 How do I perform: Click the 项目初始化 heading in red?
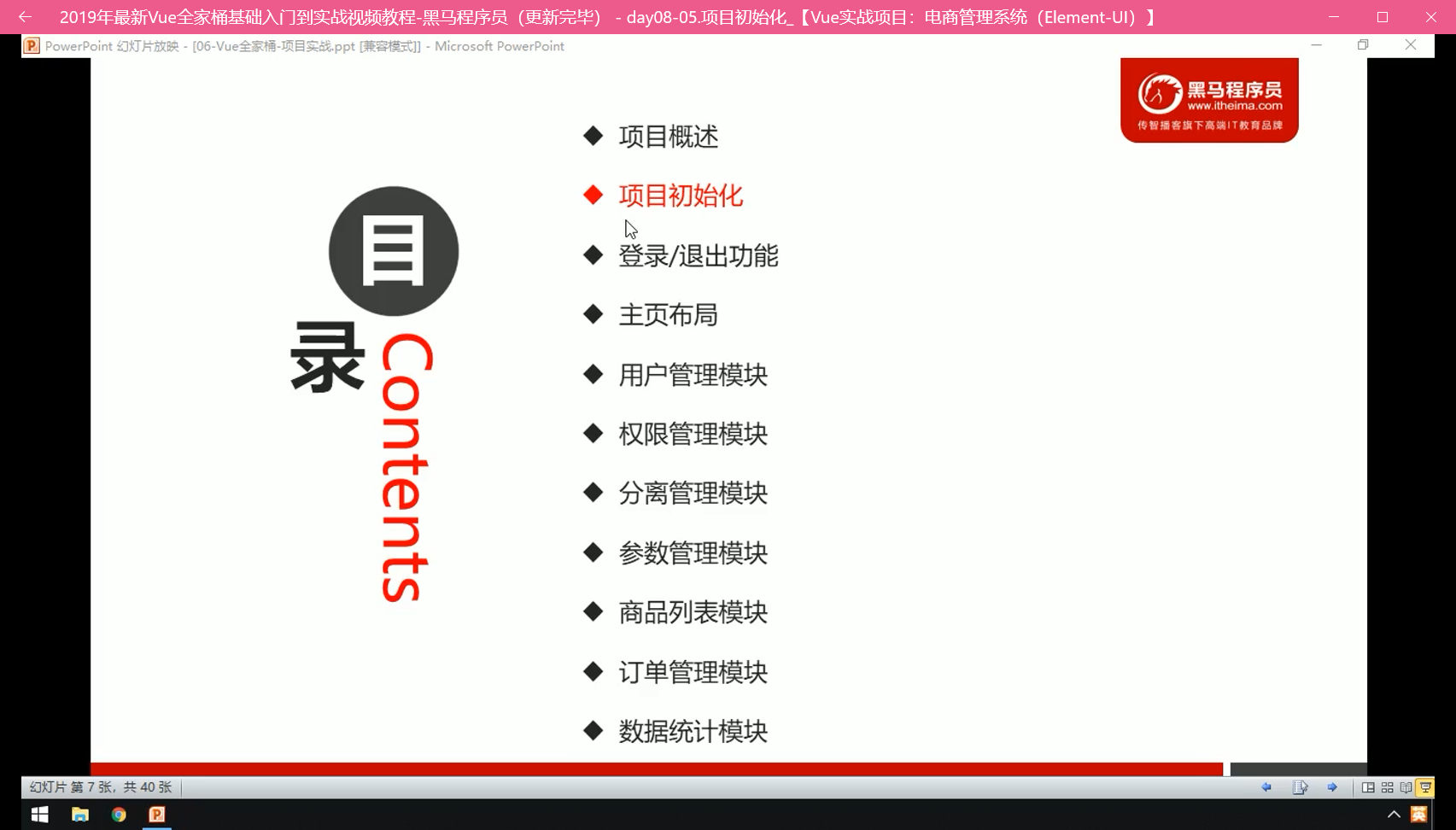click(681, 196)
